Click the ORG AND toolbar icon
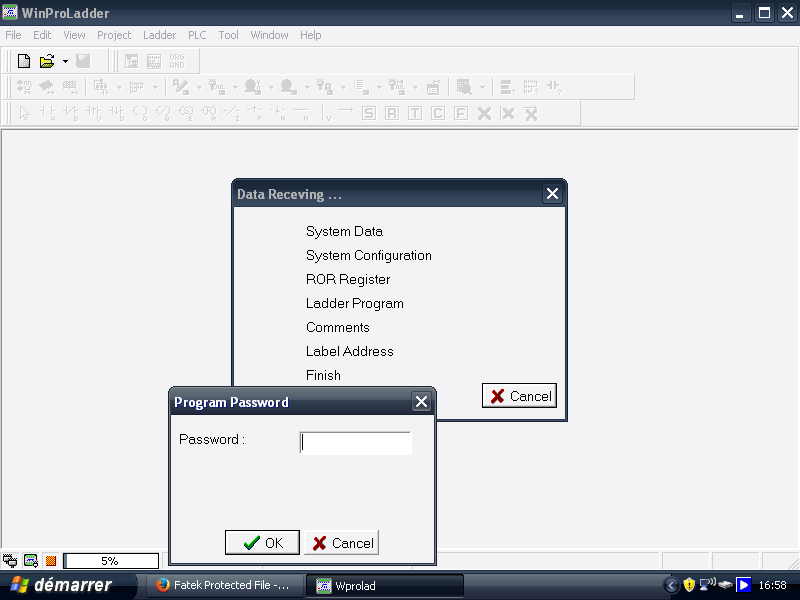 [177, 61]
